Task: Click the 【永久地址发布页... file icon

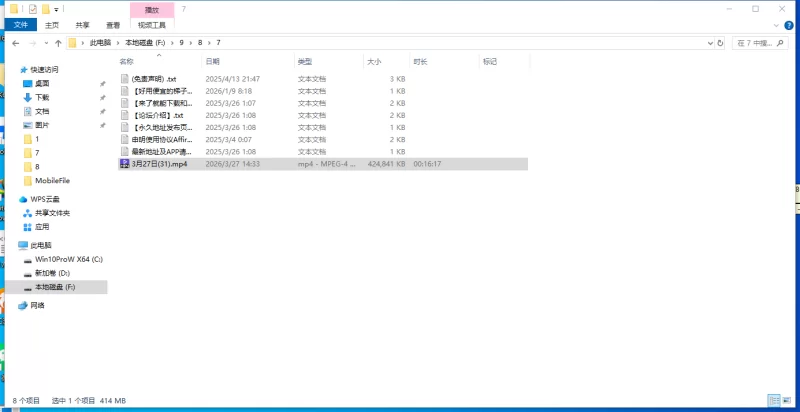Action: pyautogui.click(x=124, y=127)
